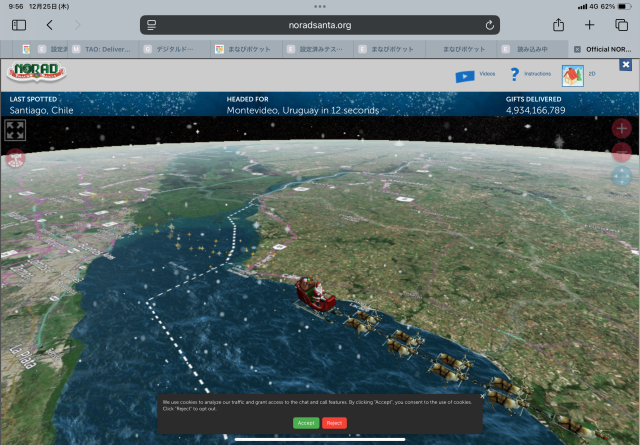Switch the map to 2D view
Screen dimensions: 640x445
pos(573,74)
